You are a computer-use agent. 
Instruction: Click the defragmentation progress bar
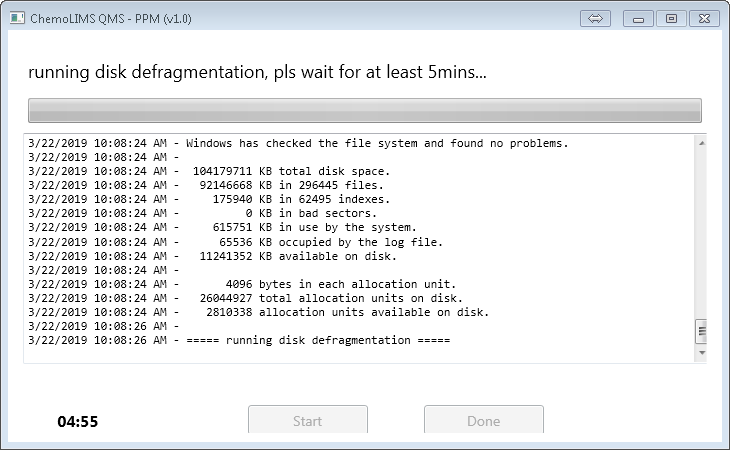coord(364,111)
